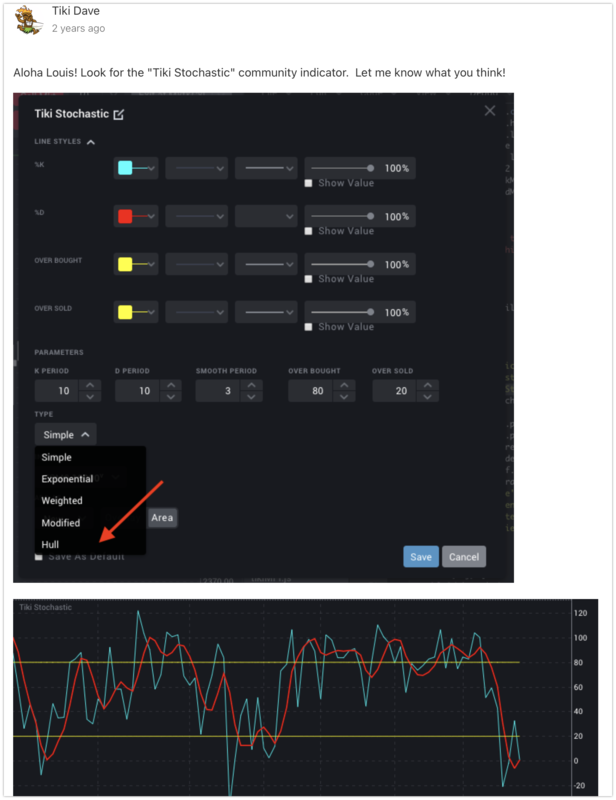Open %K line style dropdown
Image resolution: width=616 pixels, height=800 pixels.
coord(266,168)
